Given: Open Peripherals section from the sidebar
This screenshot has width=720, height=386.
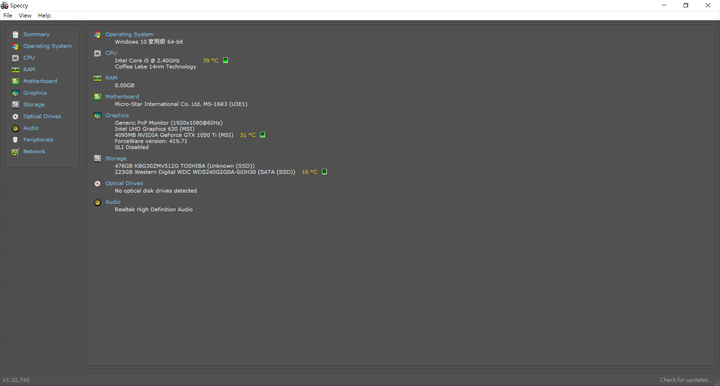Looking at the screenshot, I should (38, 140).
